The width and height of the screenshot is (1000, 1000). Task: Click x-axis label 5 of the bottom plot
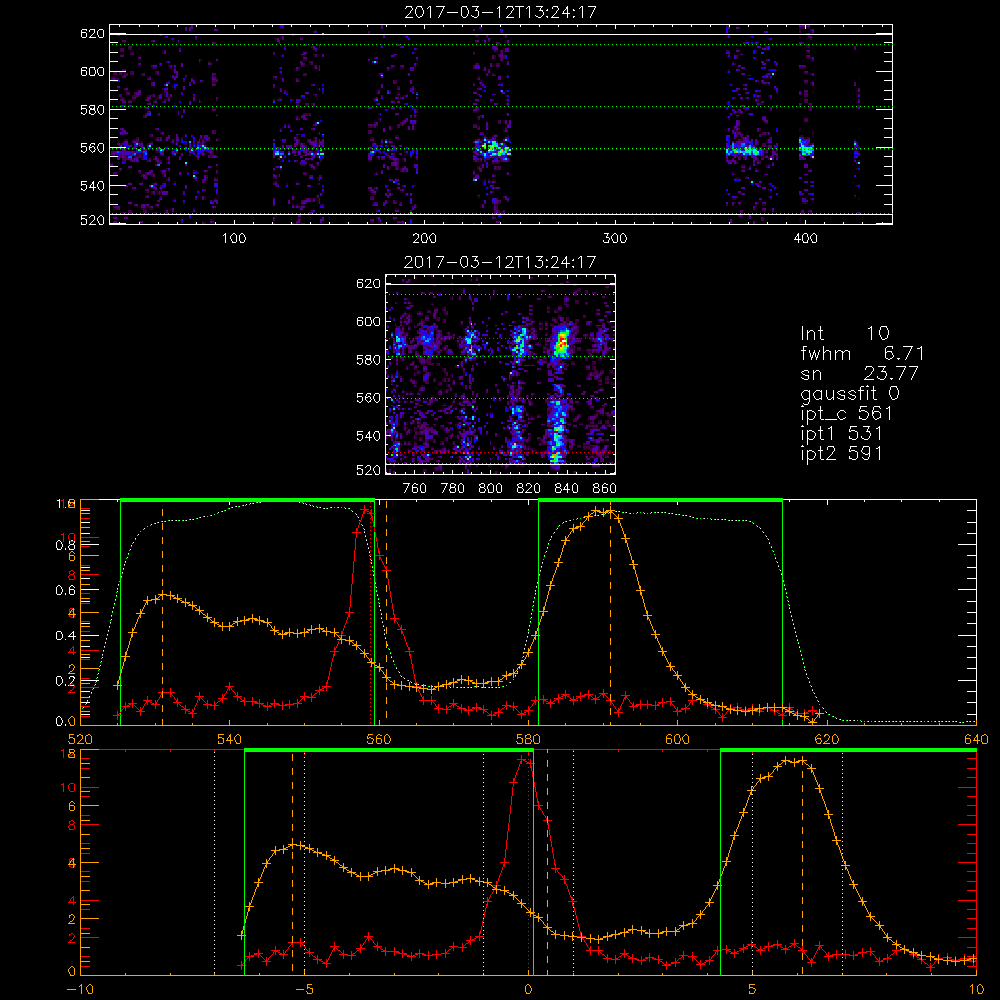pos(753,990)
